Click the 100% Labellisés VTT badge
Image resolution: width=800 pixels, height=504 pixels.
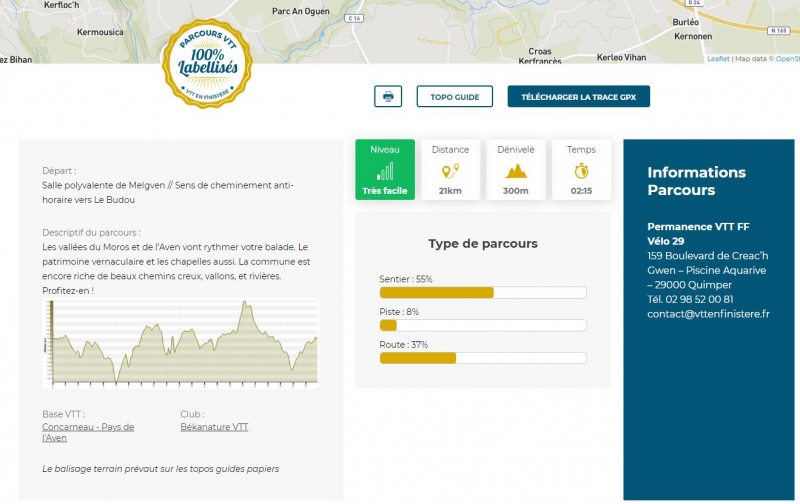(207, 62)
